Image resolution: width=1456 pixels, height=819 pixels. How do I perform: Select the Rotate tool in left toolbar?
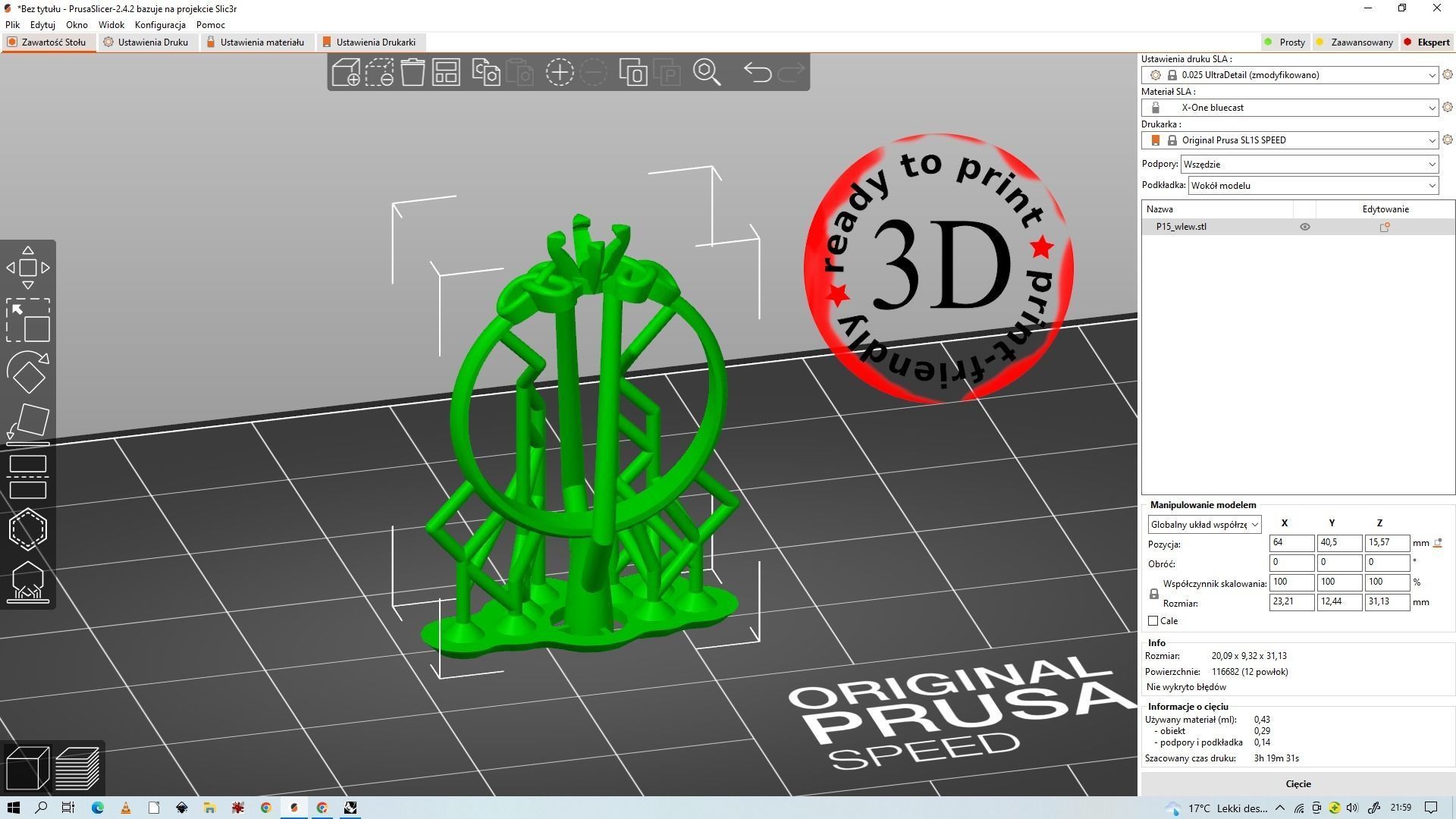click(28, 372)
